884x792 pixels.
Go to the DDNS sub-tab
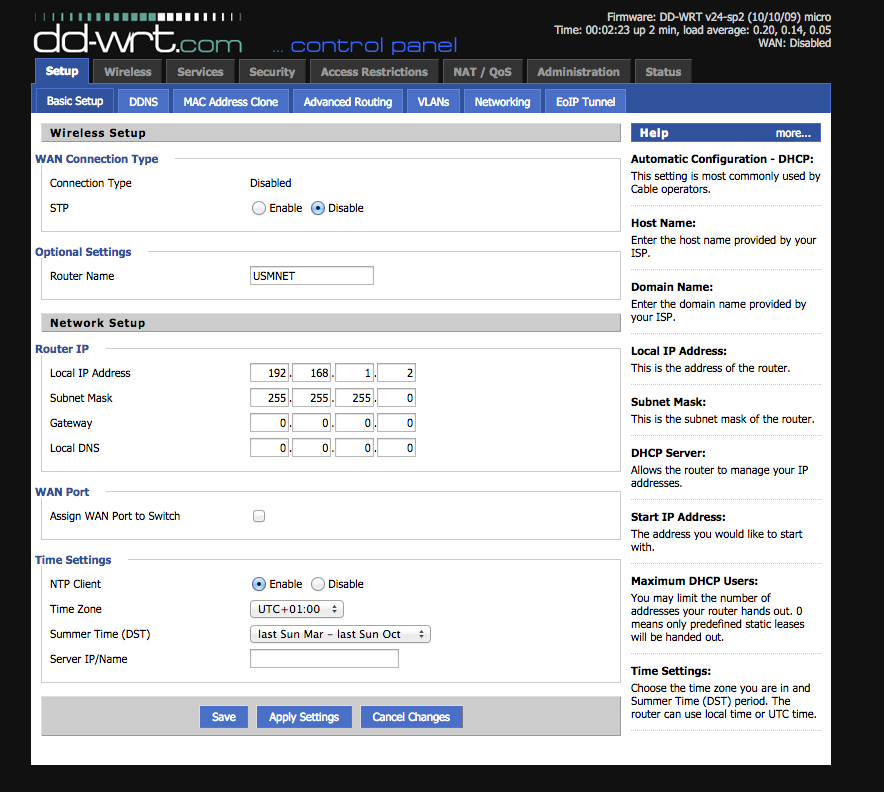[143, 101]
